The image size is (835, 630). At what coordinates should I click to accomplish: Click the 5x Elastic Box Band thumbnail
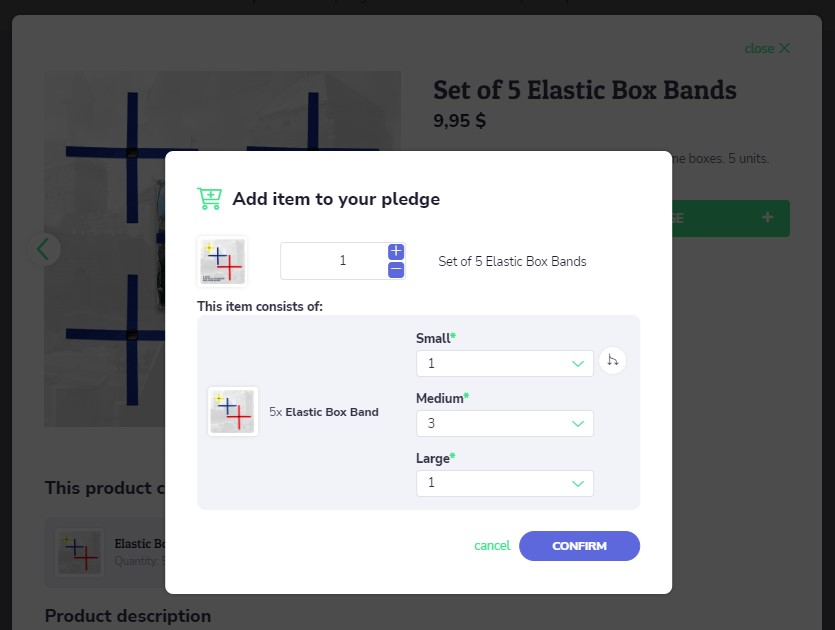pos(233,412)
